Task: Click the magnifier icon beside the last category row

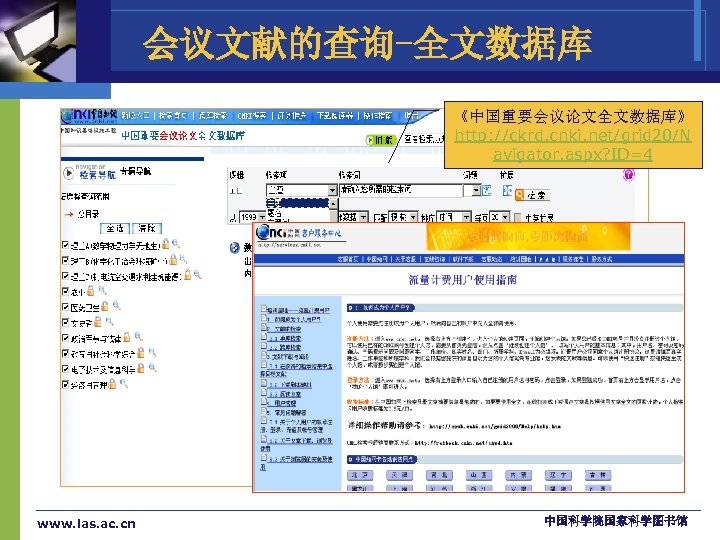Action: [x=124, y=383]
